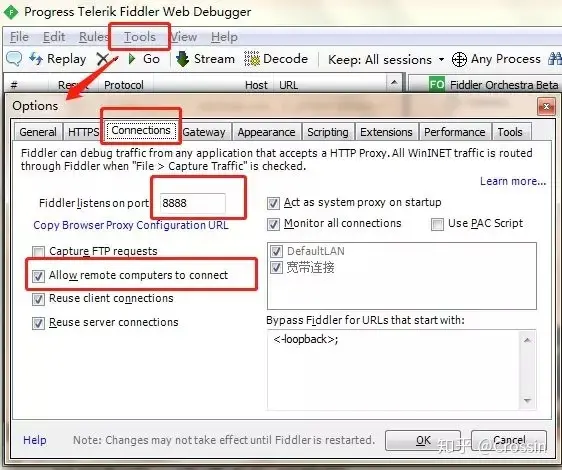This screenshot has width=562, height=470.
Task: Close the Options dialog
Action: click(x=547, y=106)
